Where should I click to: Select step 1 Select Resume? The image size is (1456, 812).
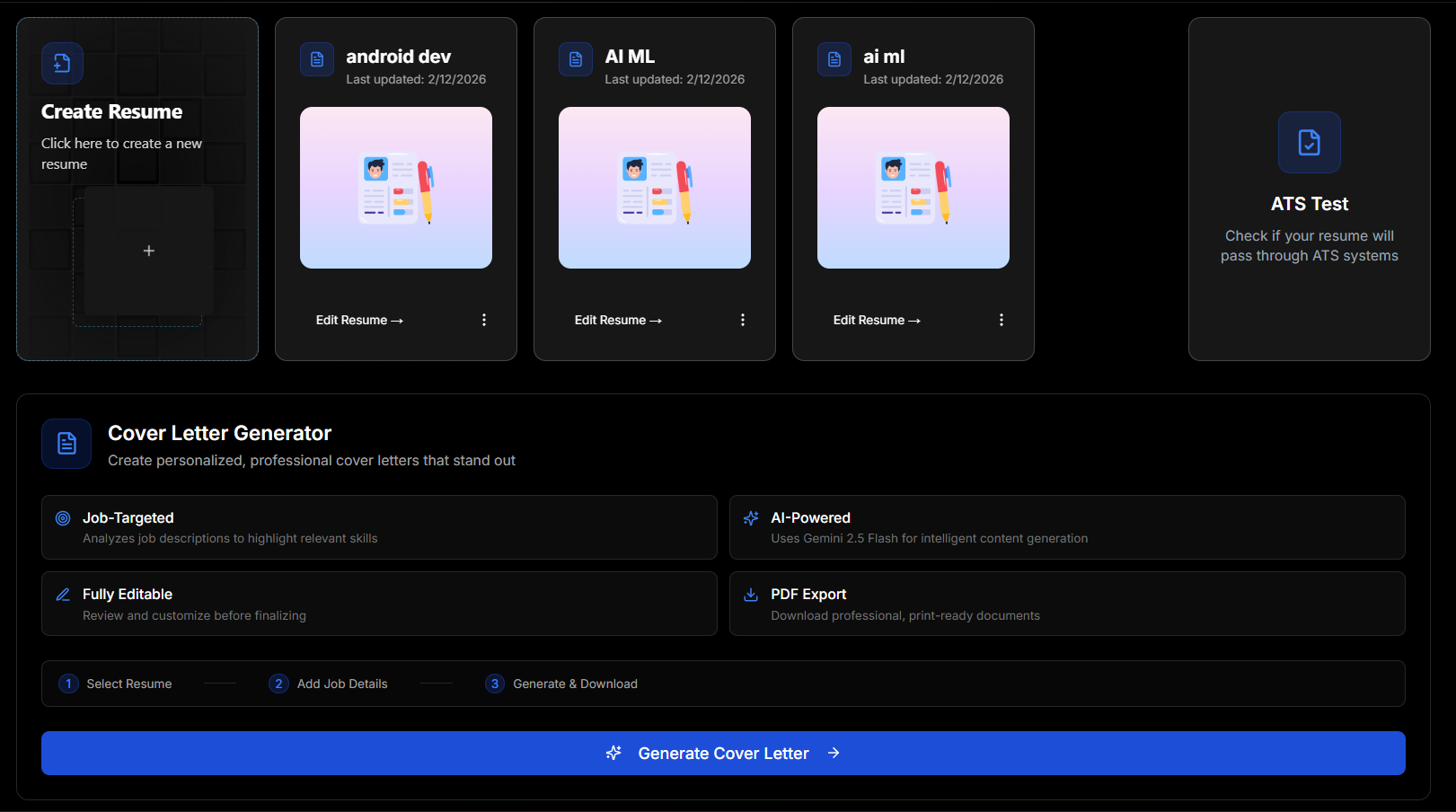[115, 684]
